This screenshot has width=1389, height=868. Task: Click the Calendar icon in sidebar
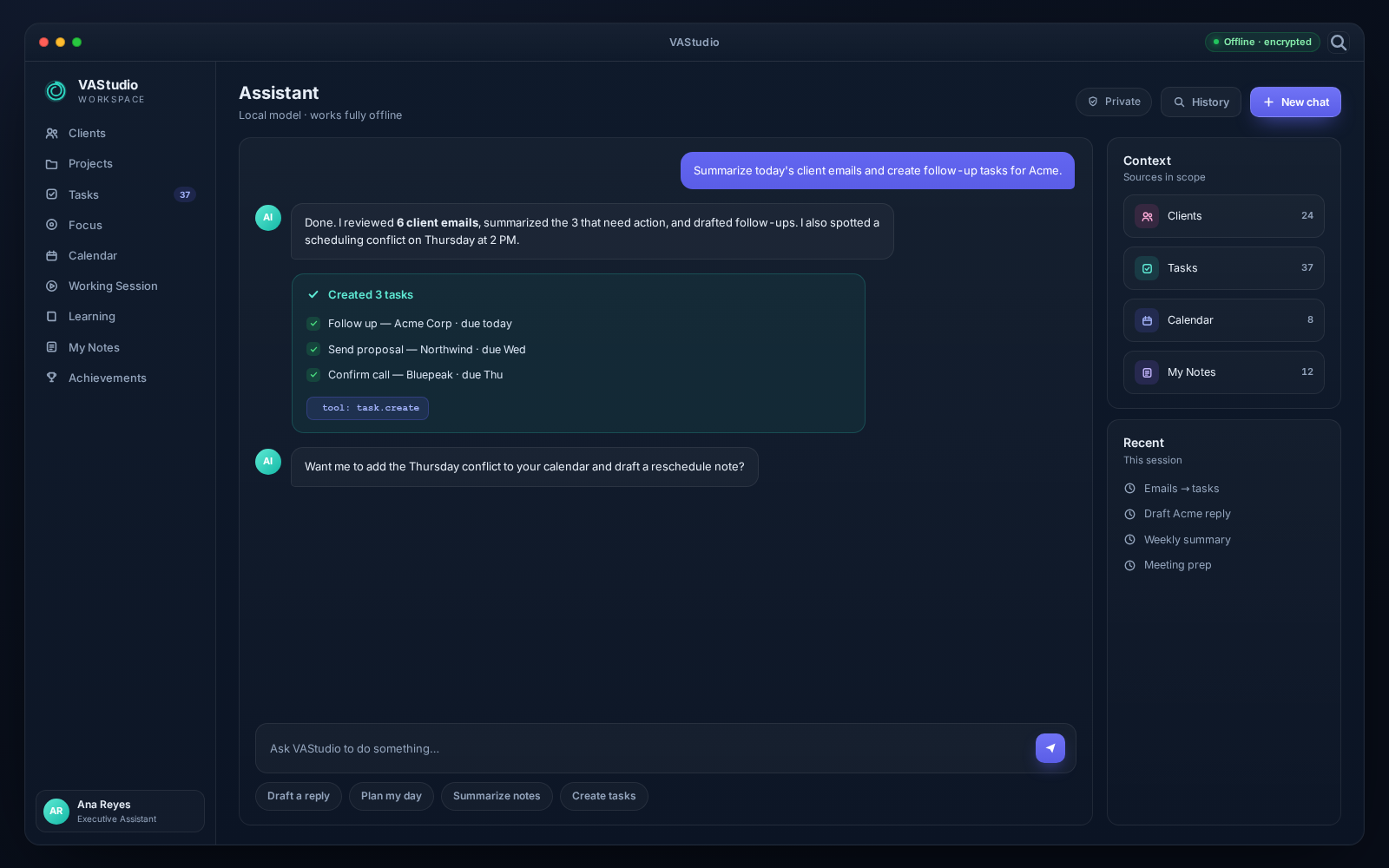52,256
